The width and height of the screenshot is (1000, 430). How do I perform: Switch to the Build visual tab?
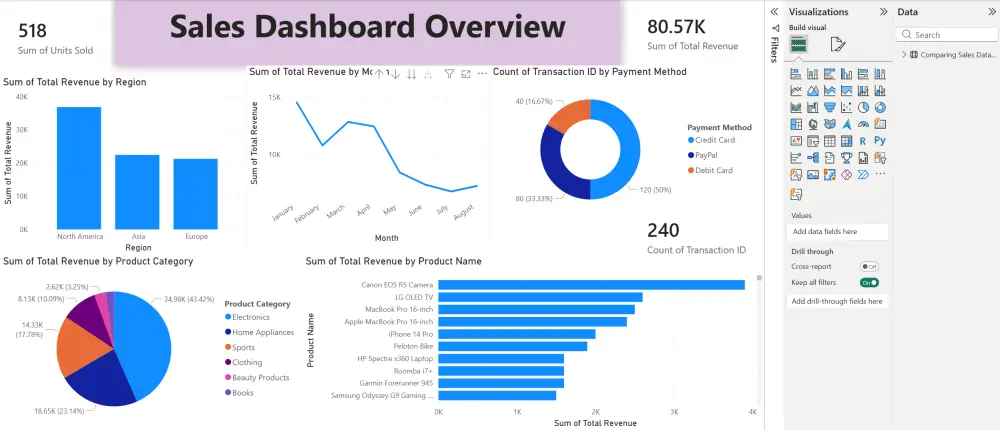[798, 44]
